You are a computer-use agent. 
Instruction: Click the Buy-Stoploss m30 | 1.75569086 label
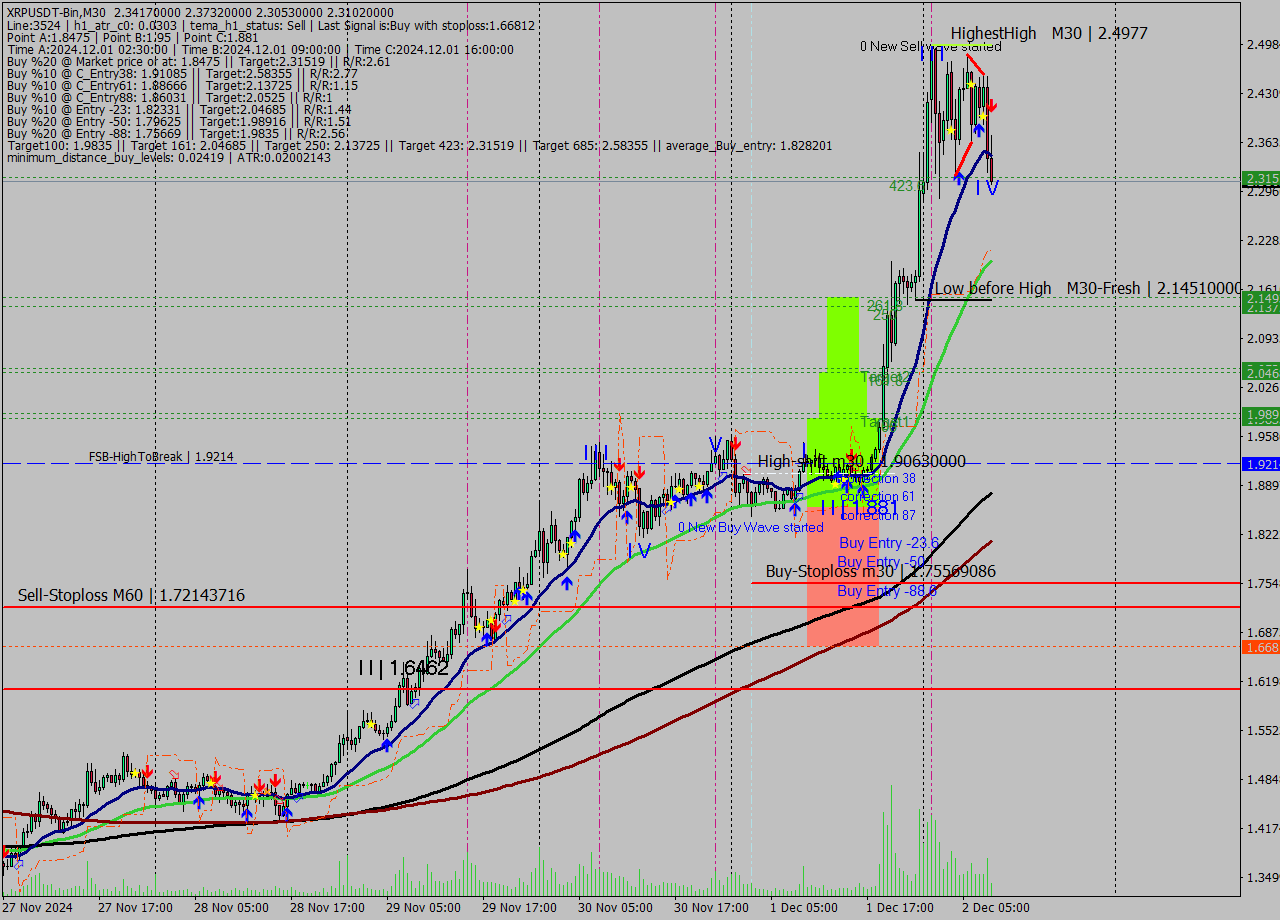coord(880,571)
